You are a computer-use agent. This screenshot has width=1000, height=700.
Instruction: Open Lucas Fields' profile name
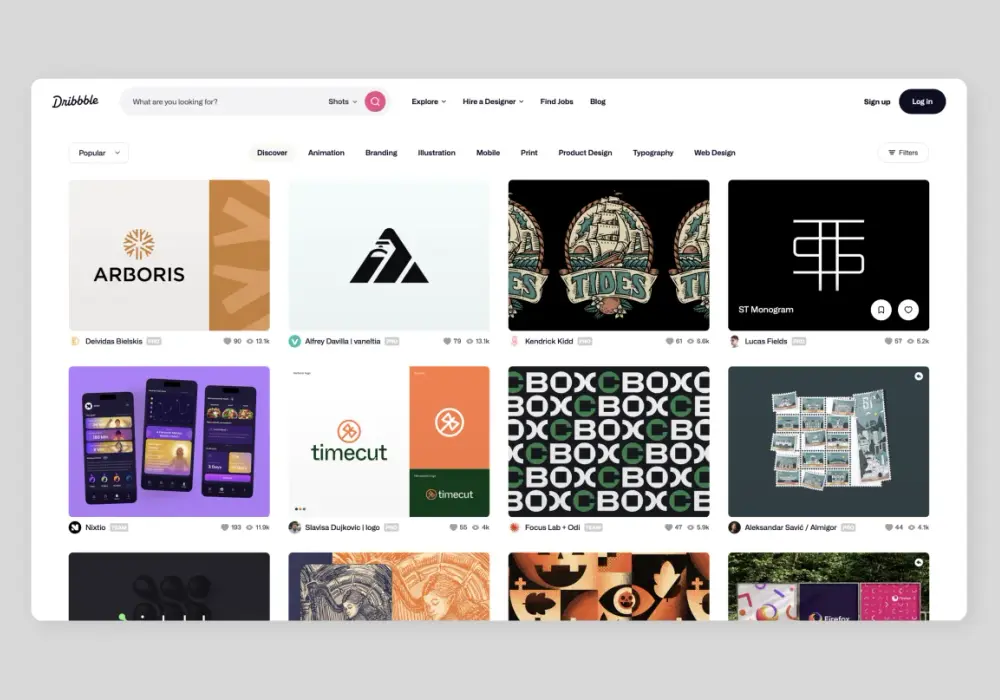coord(766,341)
